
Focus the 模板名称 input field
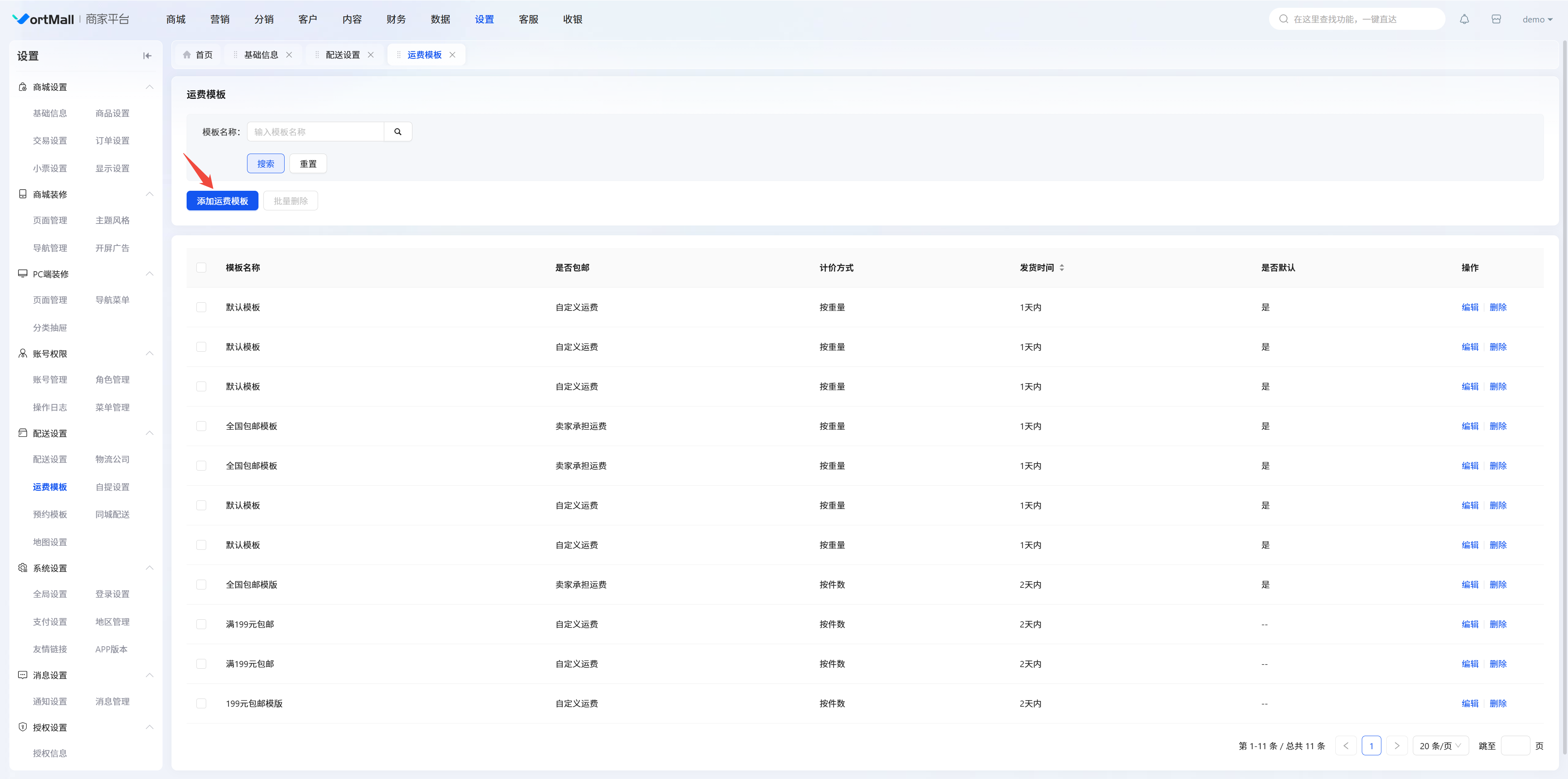tap(315, 132)
